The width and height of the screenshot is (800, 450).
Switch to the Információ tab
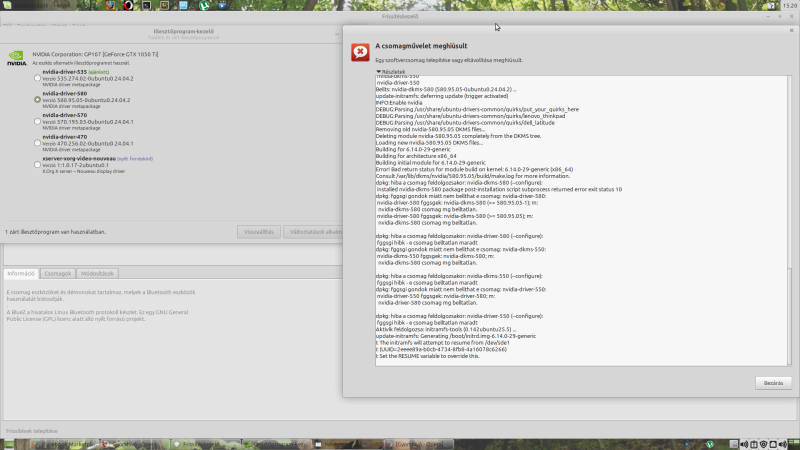point(21,273)
